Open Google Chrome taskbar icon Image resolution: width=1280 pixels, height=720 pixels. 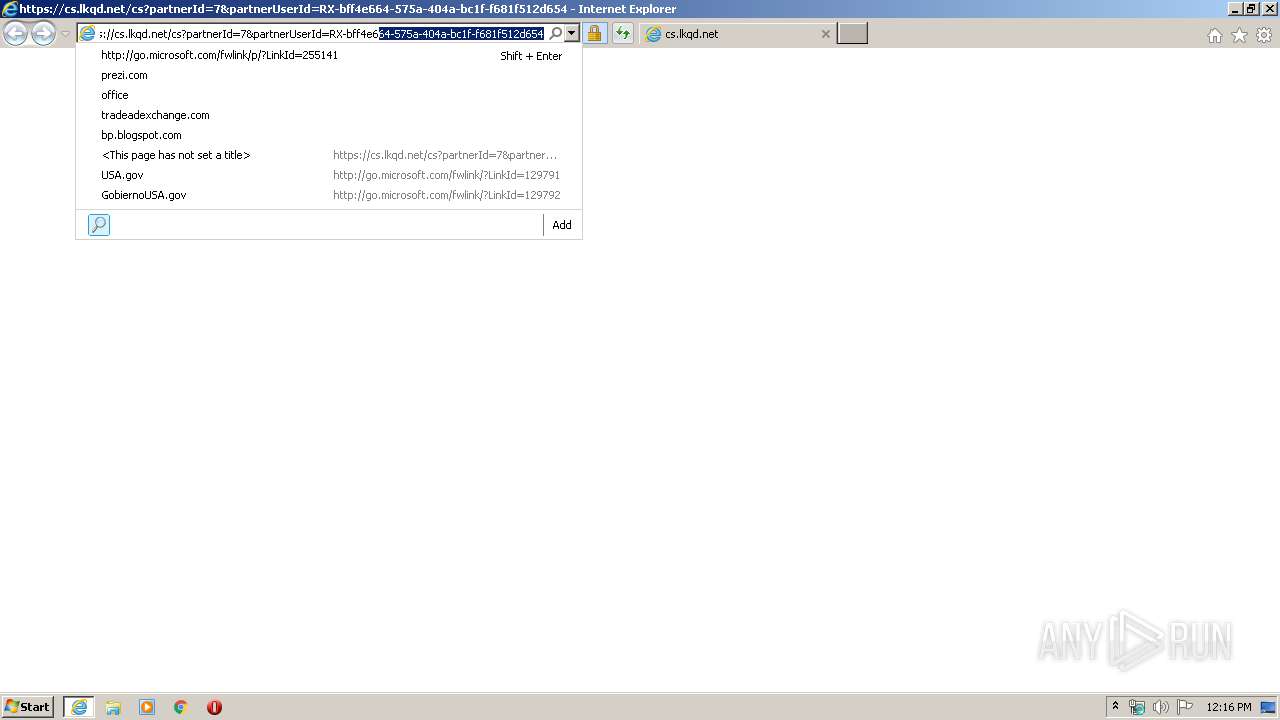click(181, 707)
